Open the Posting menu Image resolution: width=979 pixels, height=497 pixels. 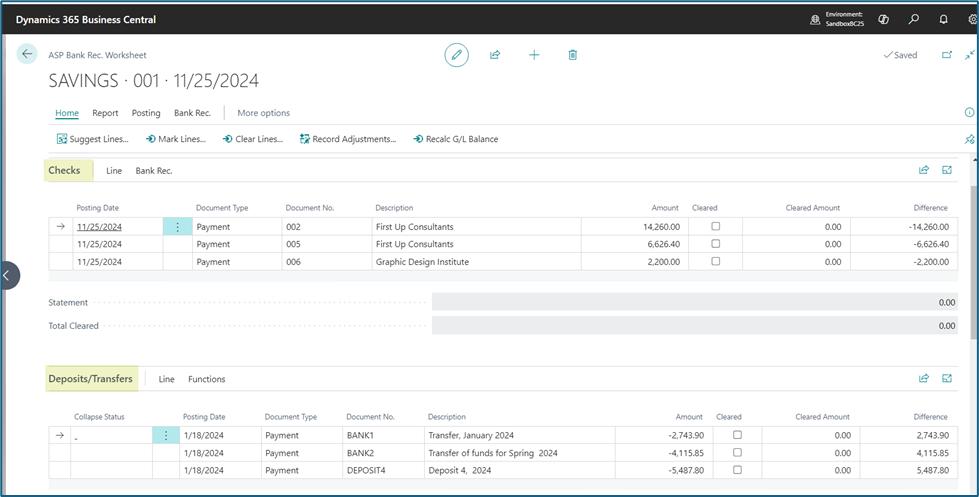146,113
